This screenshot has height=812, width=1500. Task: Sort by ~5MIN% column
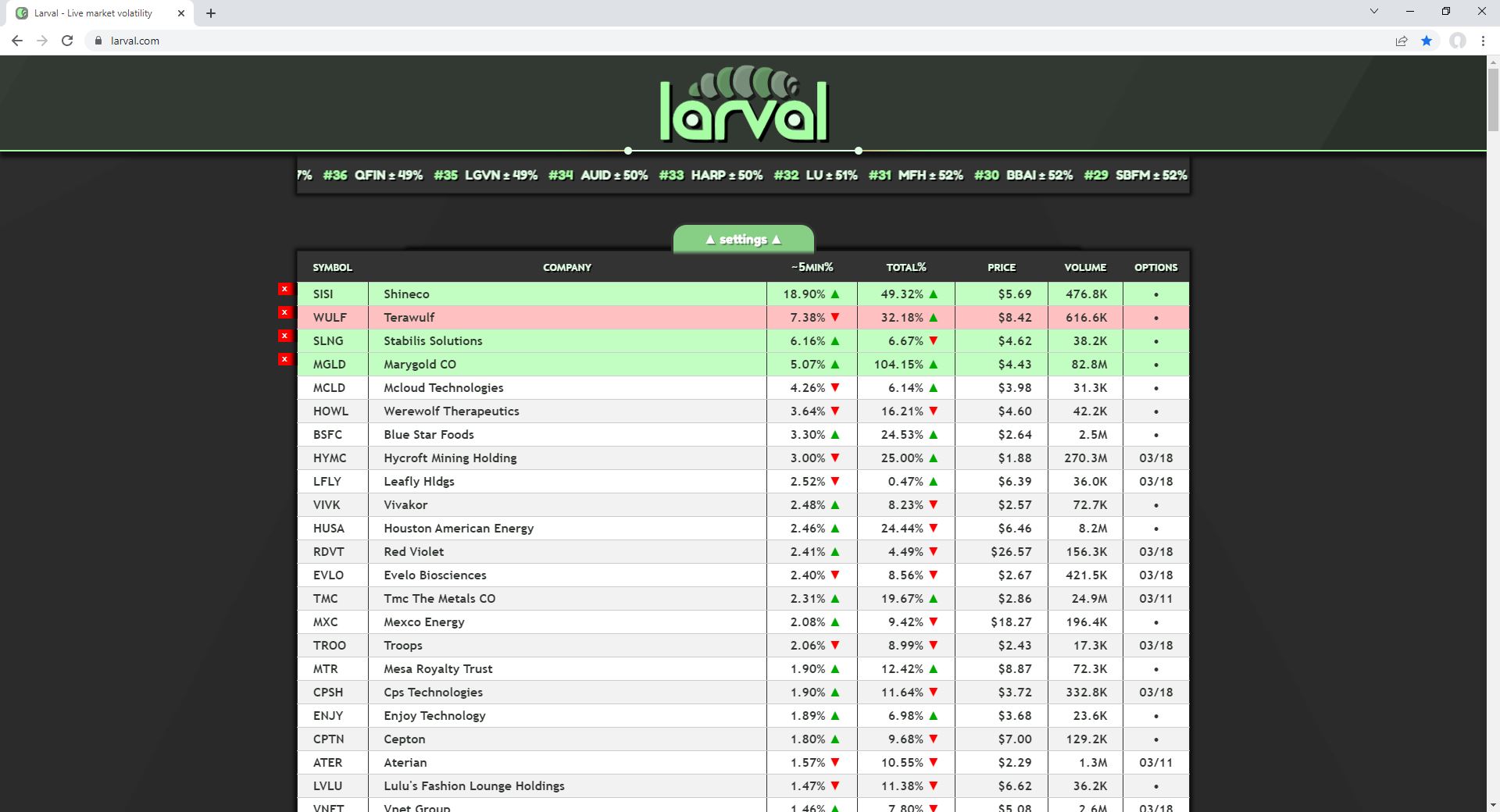pos(812,267)
